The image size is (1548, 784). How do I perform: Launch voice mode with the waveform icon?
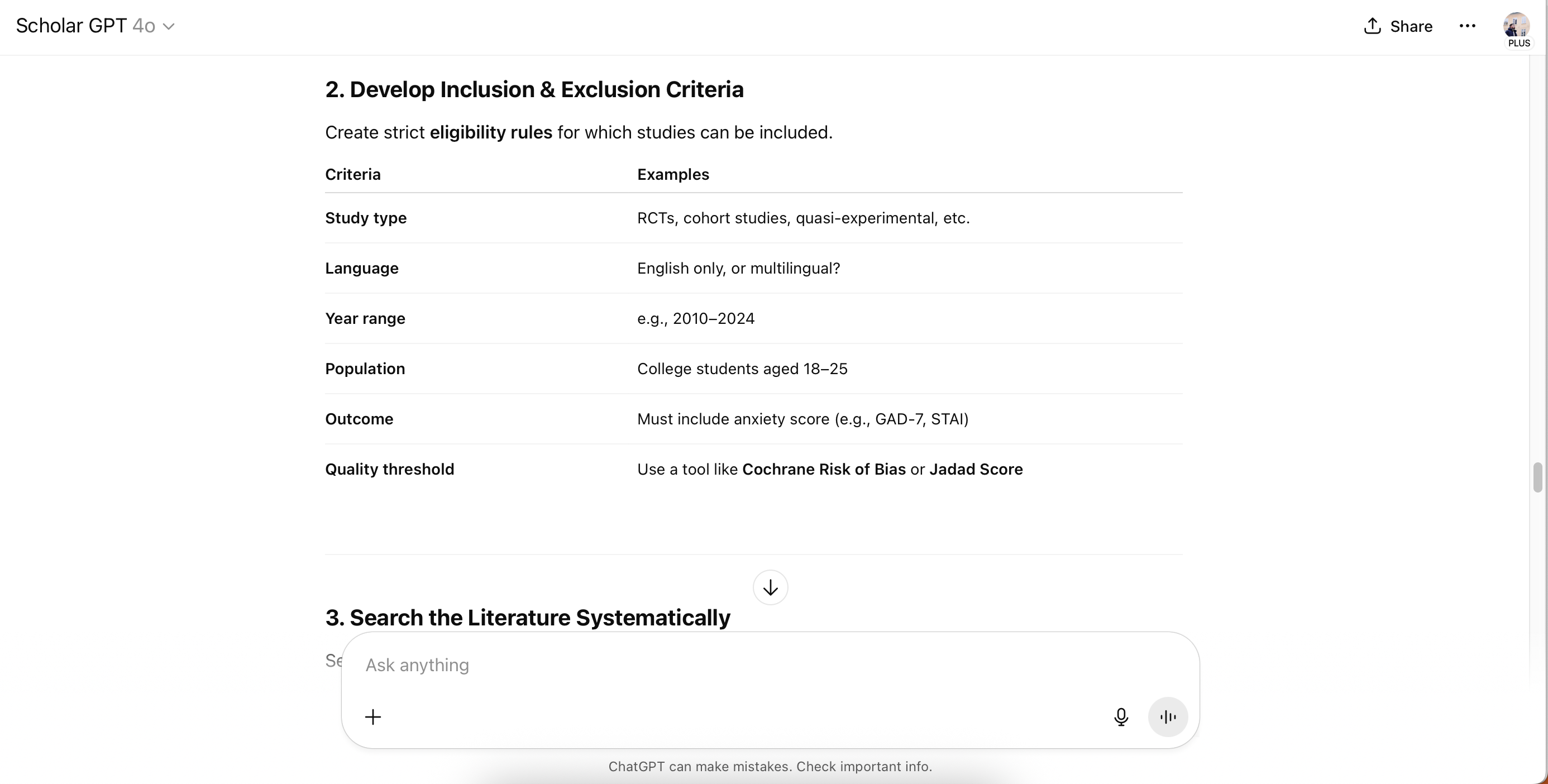[1167, 716]
